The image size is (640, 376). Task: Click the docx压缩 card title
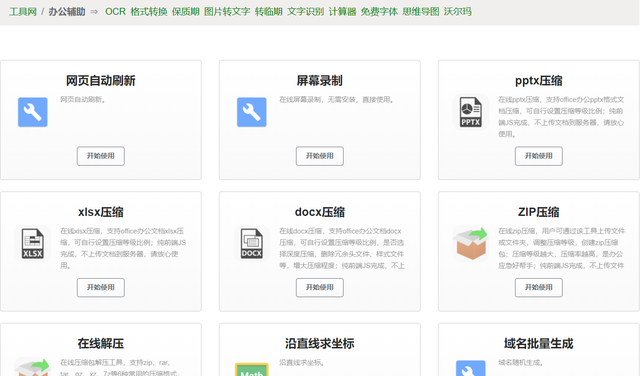pyautogui.click(x=320, y=212)
